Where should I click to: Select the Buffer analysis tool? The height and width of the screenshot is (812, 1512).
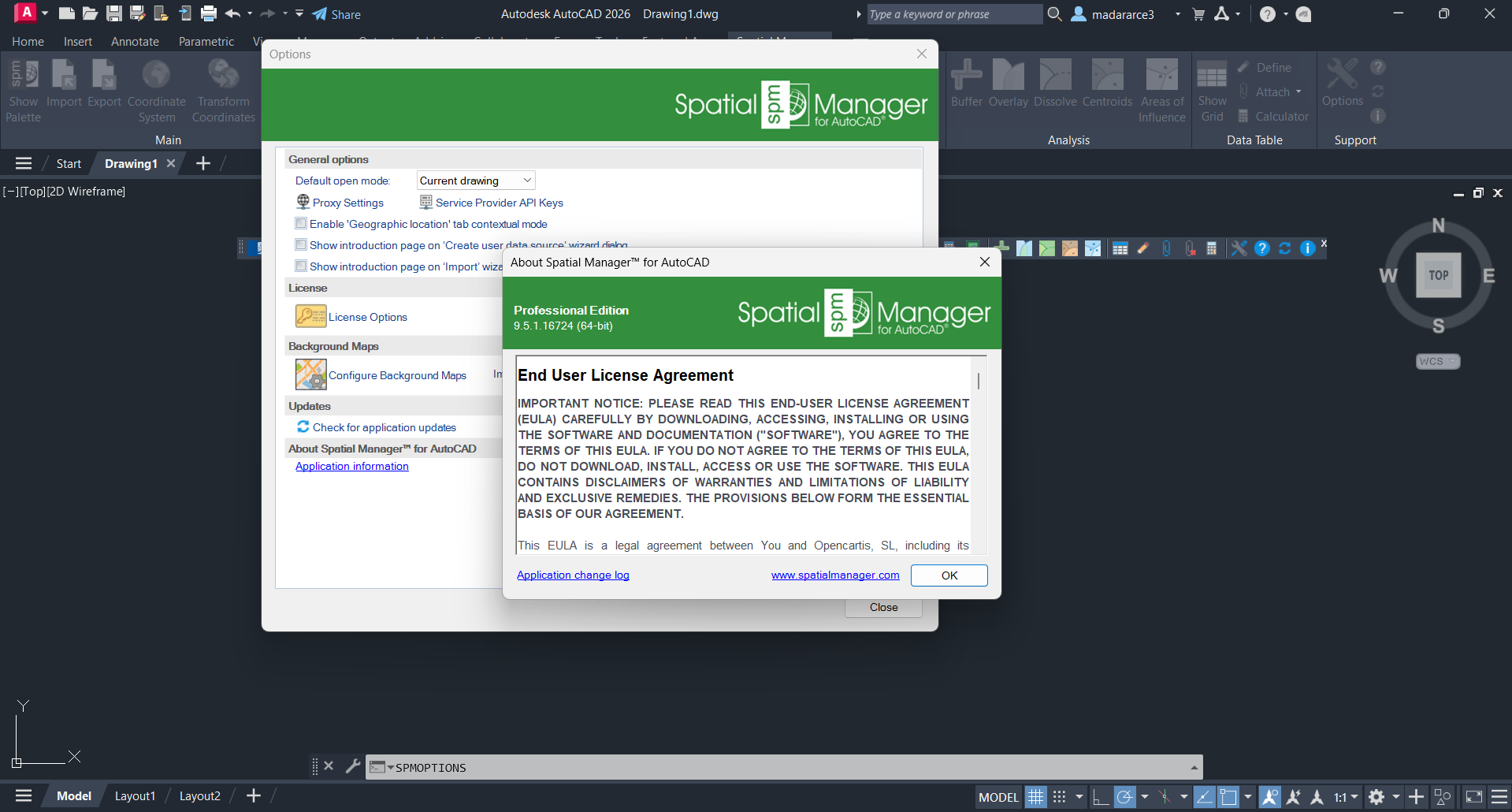tap(967, 84)
